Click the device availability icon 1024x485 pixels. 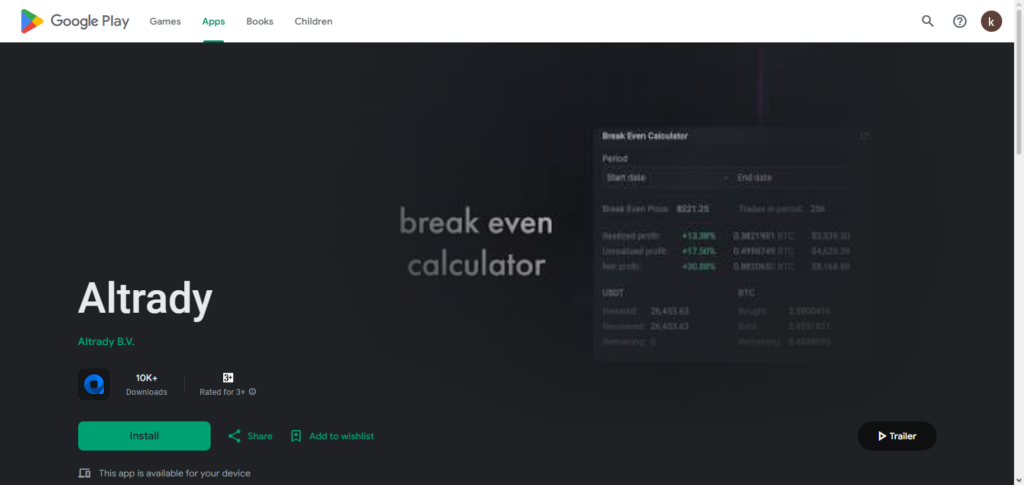(x=84, y=473)
